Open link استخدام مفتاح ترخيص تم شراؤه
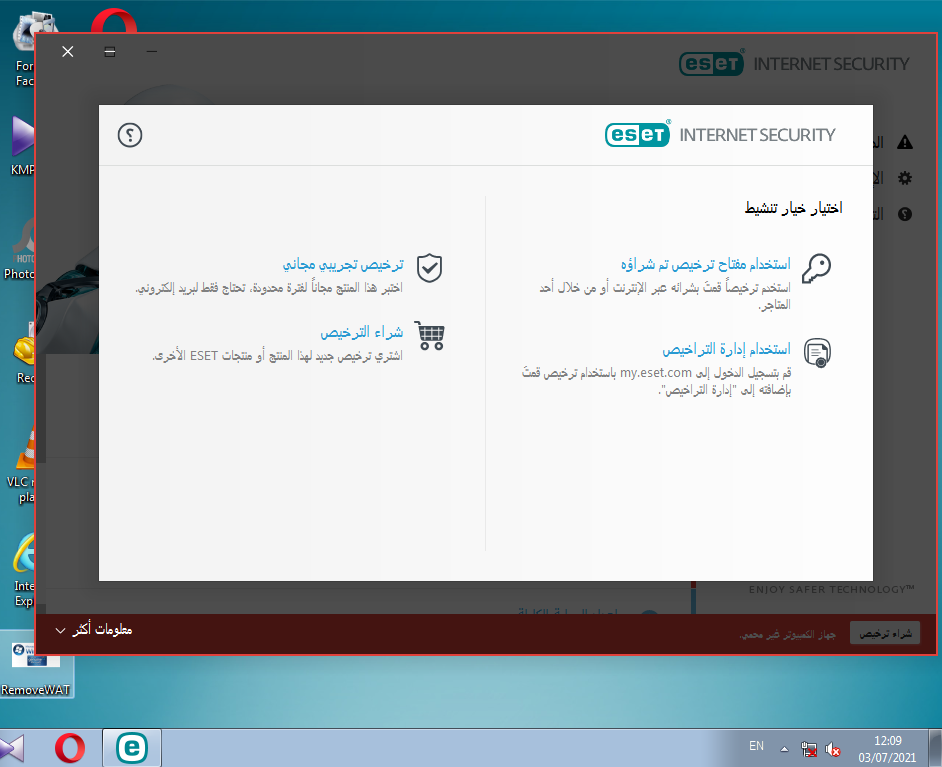This screenshot has width=942, height=767. pyautogui.click(x=705, y=264)
